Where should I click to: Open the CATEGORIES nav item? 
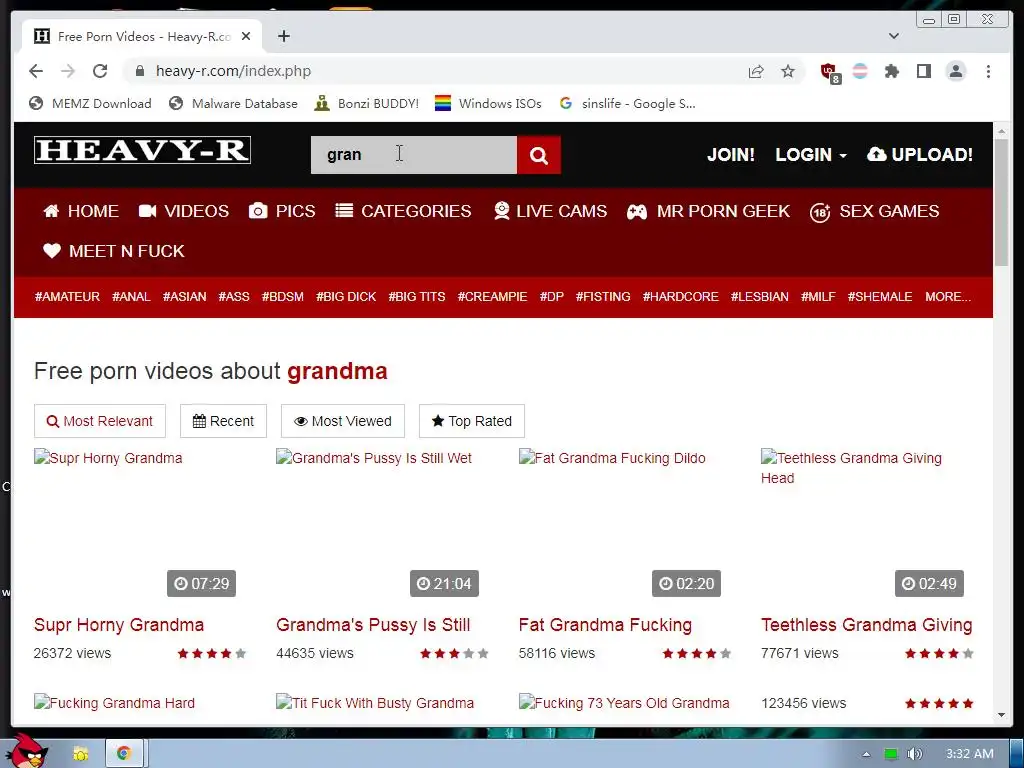(403, 211)
